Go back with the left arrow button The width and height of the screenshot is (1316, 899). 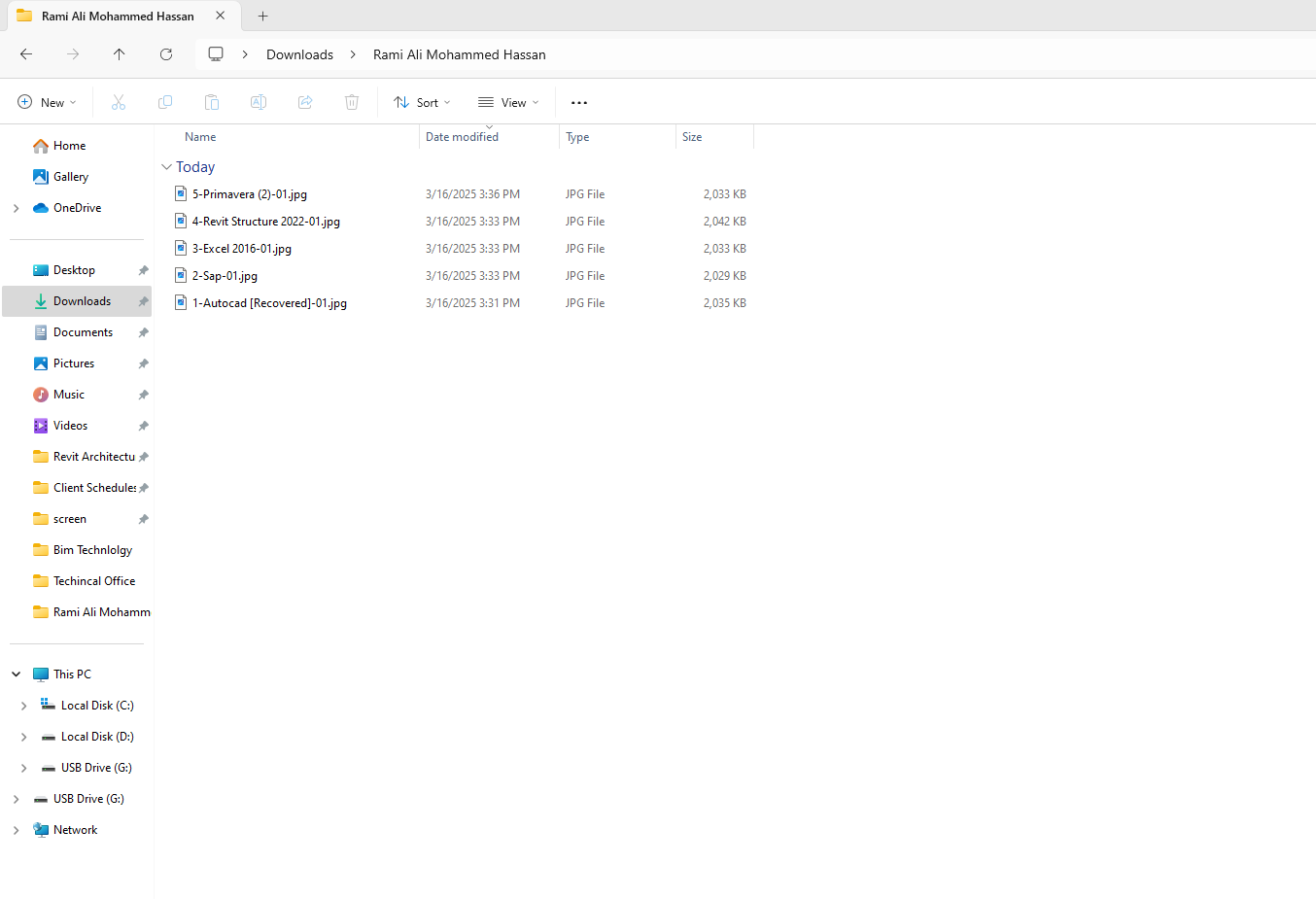26,54
